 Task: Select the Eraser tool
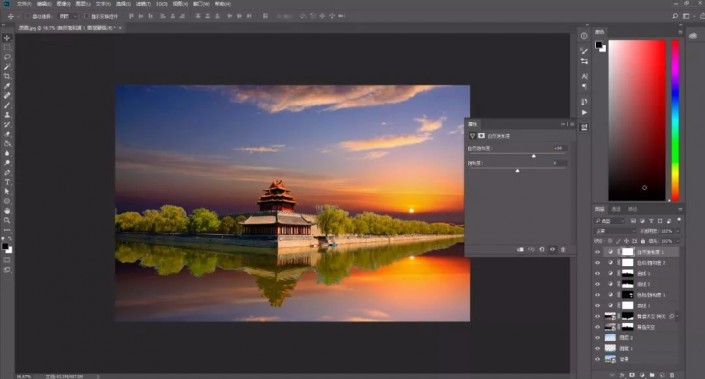click(7, 134)
